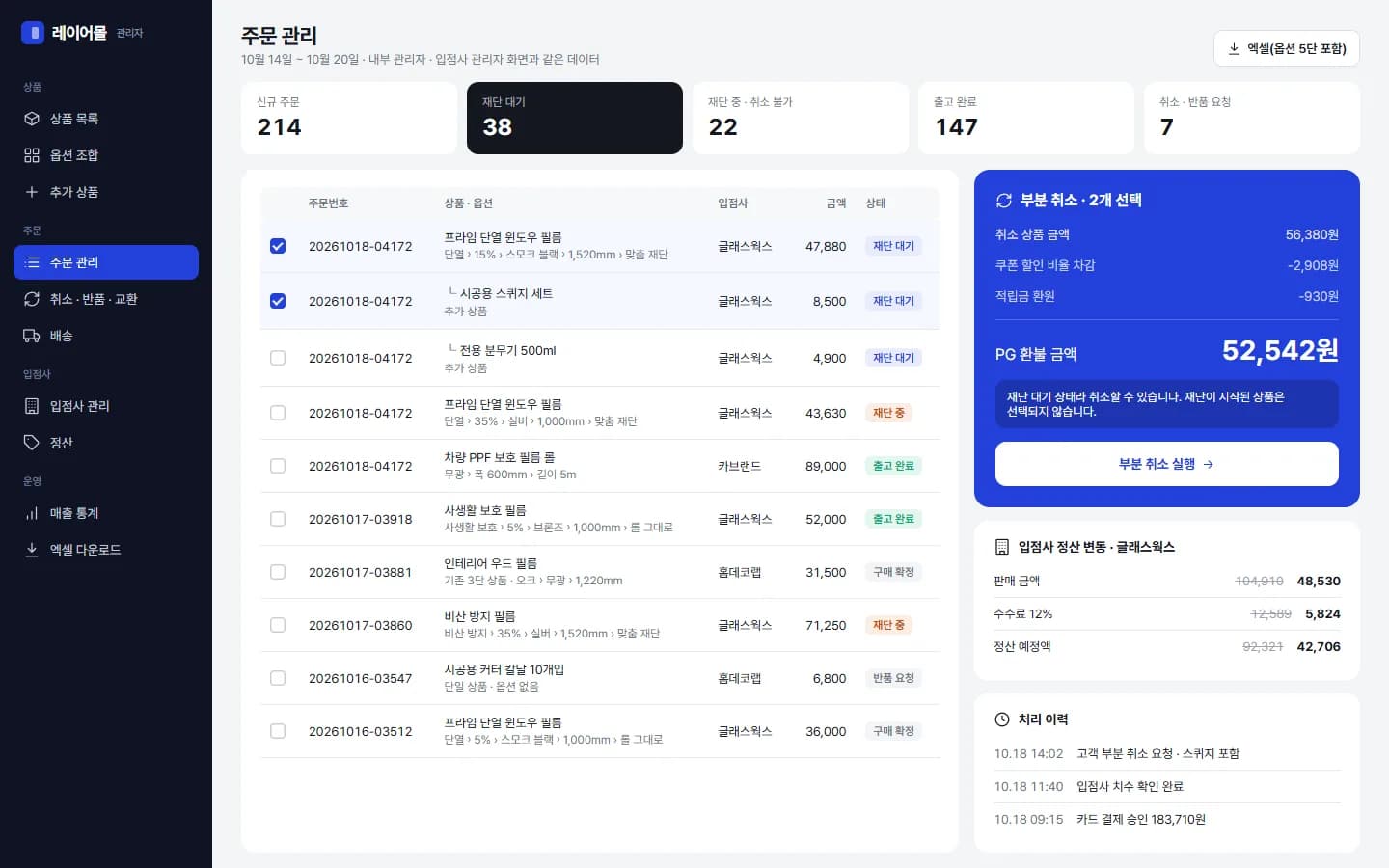Click the clock icon beside 처리 이력
1389x868 pixels.
(x=1002, y=719)
